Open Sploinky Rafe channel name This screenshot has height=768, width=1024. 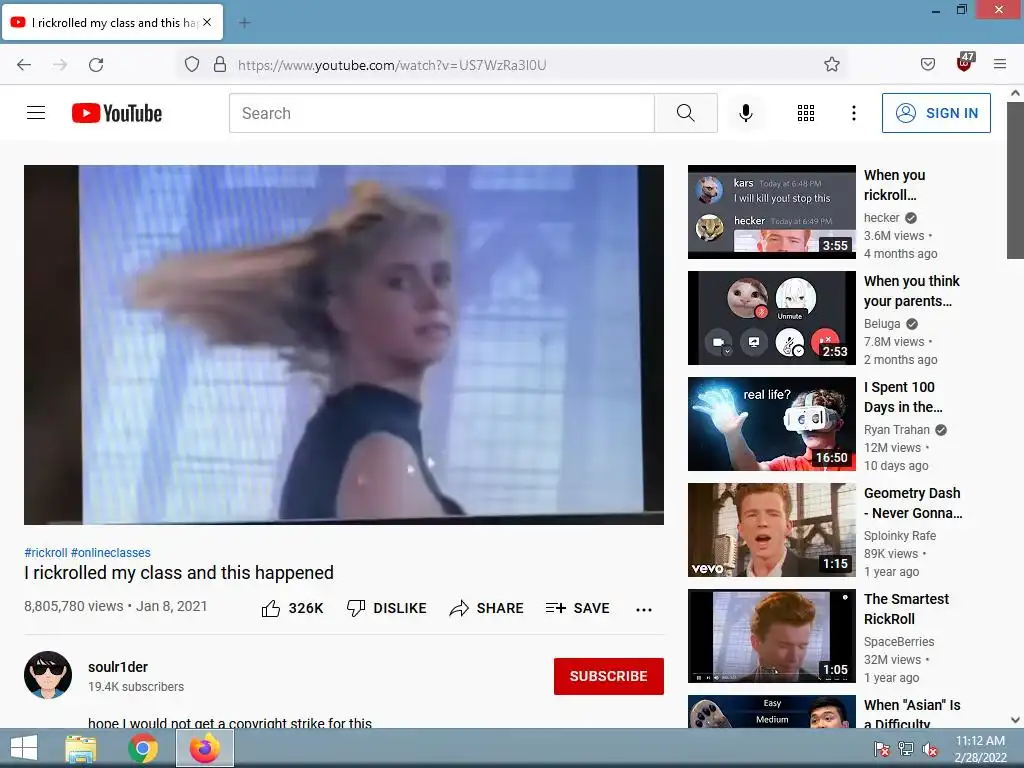click(900, 536)
